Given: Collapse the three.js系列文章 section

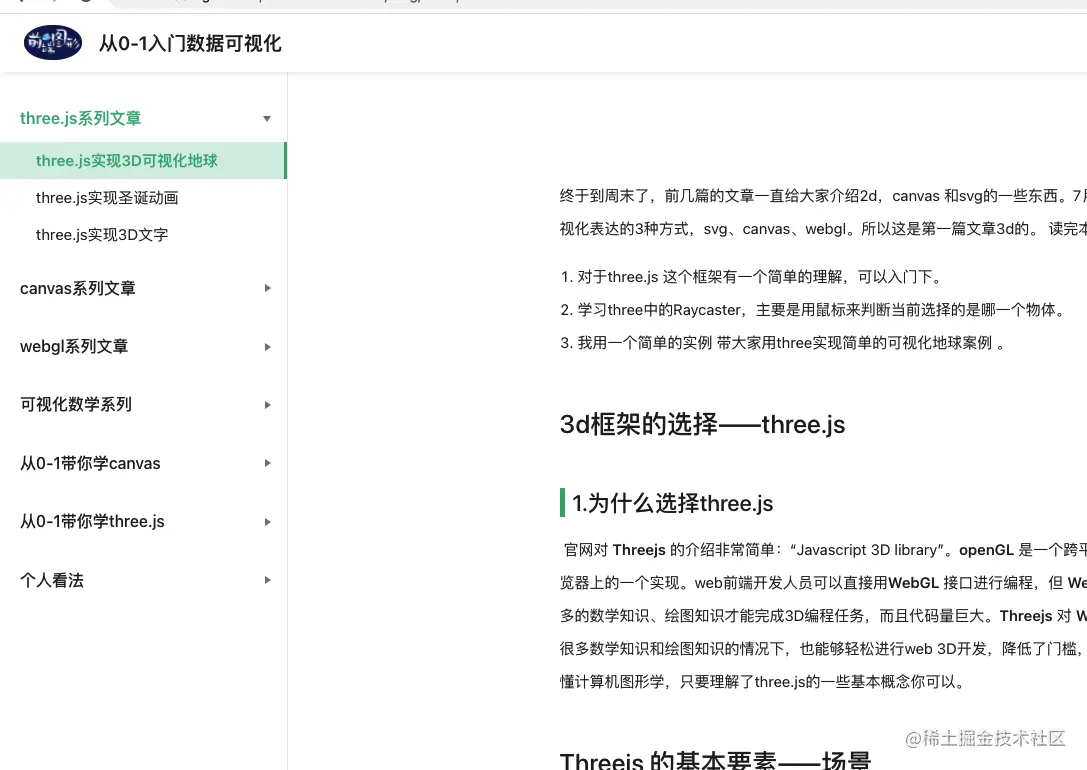Looking at the screenshot, I should pos(266,118).
